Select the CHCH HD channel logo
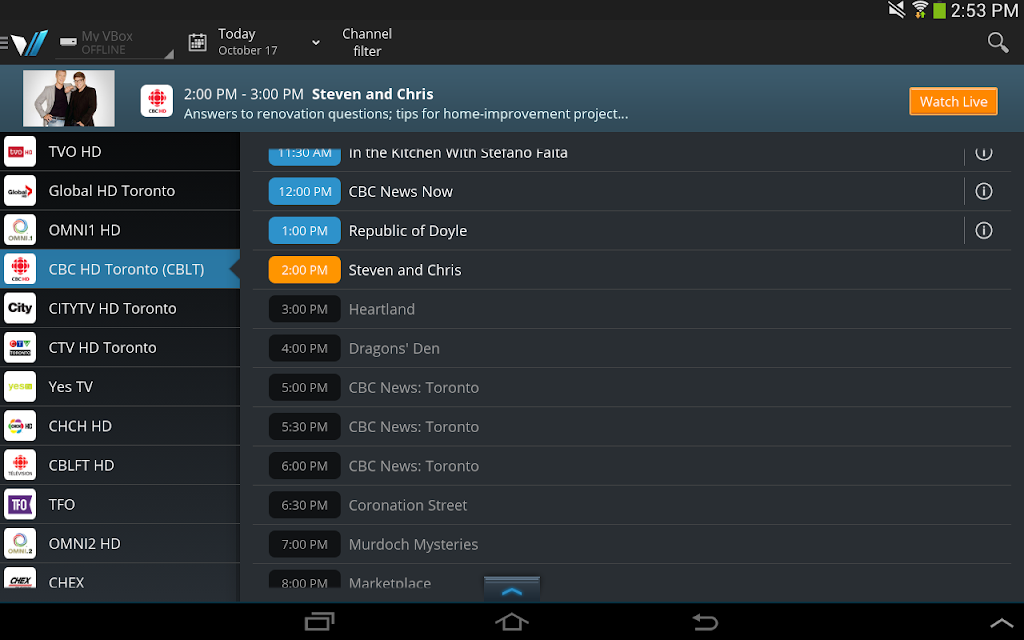1024x640 pixels. [20, 426]
